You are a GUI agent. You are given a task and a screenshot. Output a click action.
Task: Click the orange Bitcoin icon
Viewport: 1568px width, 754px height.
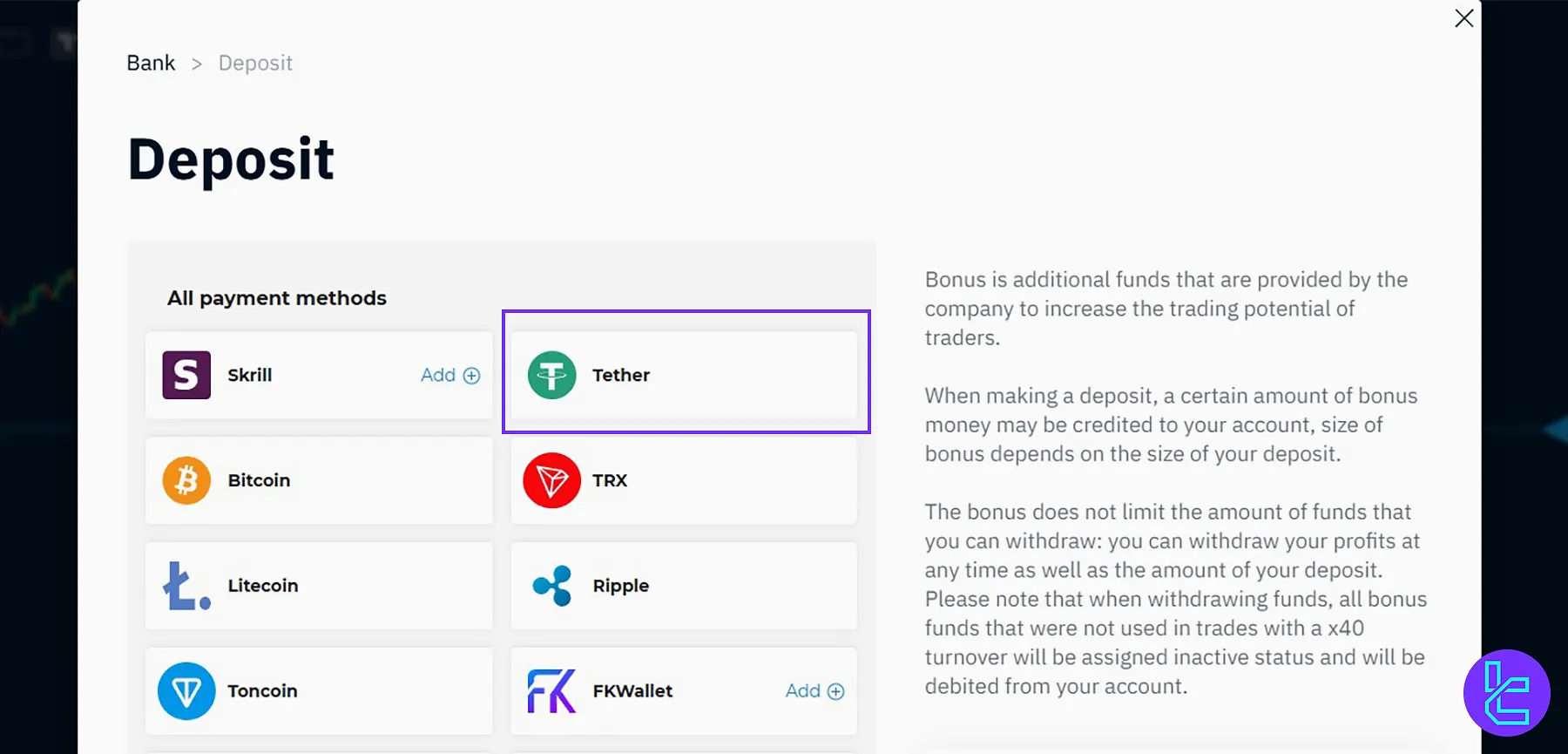pyautogui.click(x=186, y=480)
